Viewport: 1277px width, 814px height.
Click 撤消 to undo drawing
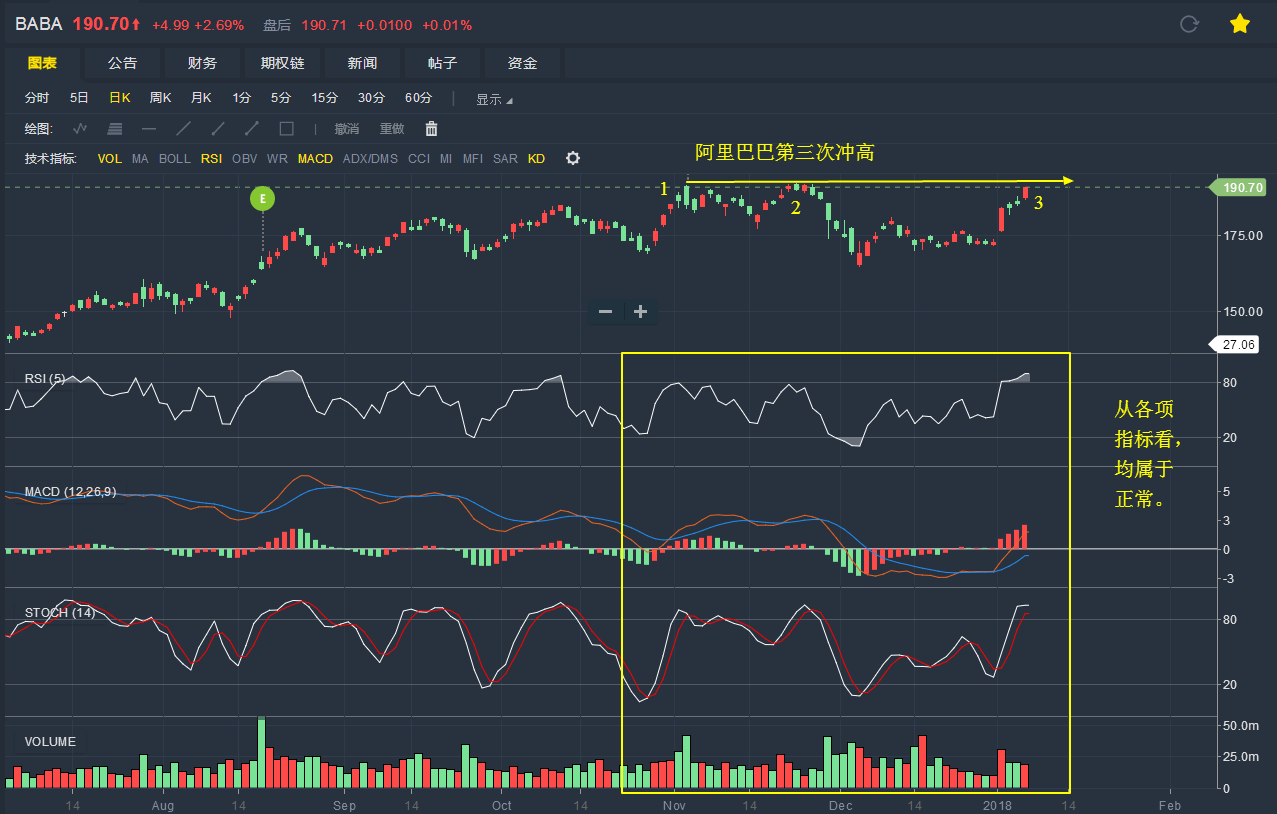(347, 129)
